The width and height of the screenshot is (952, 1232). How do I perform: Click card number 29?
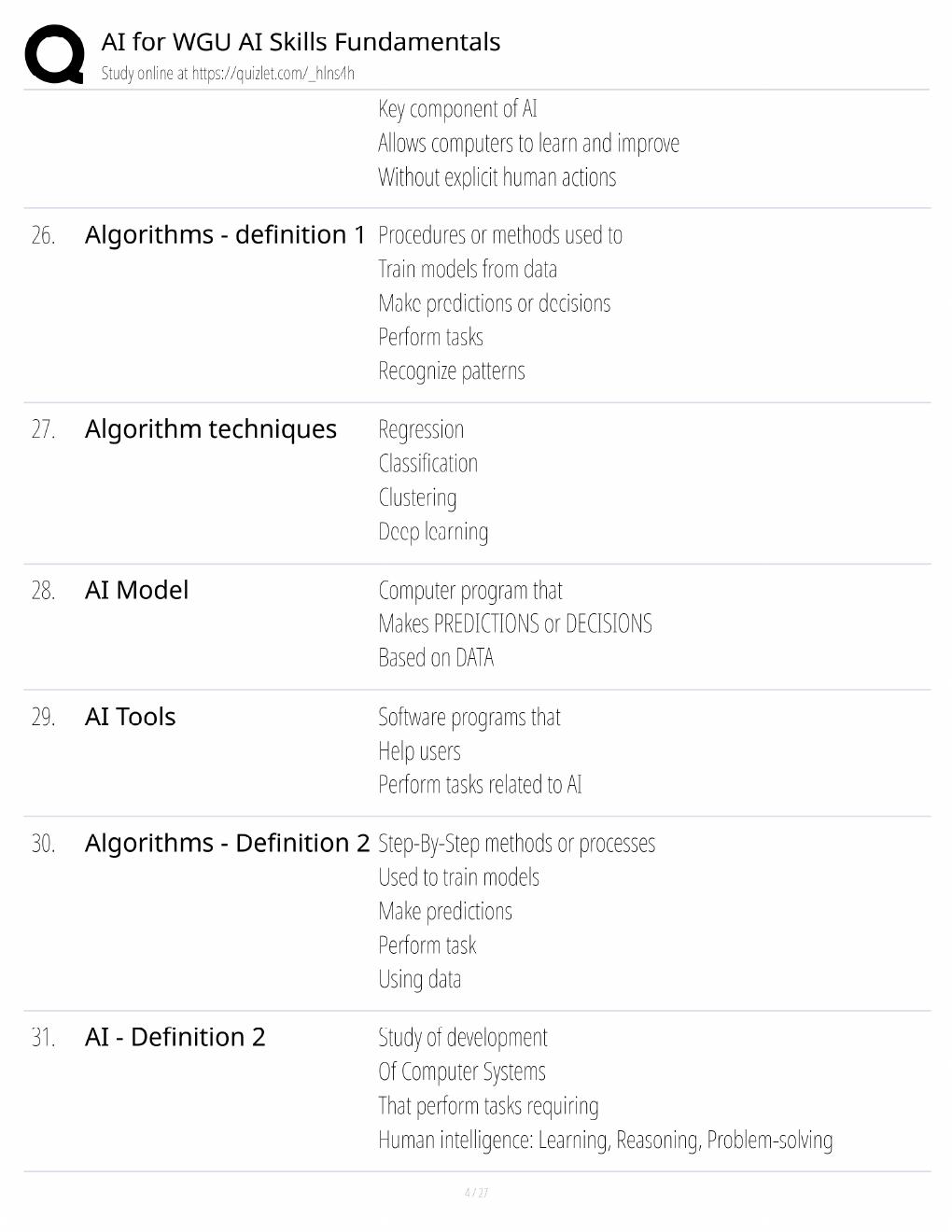pos(43,717)
